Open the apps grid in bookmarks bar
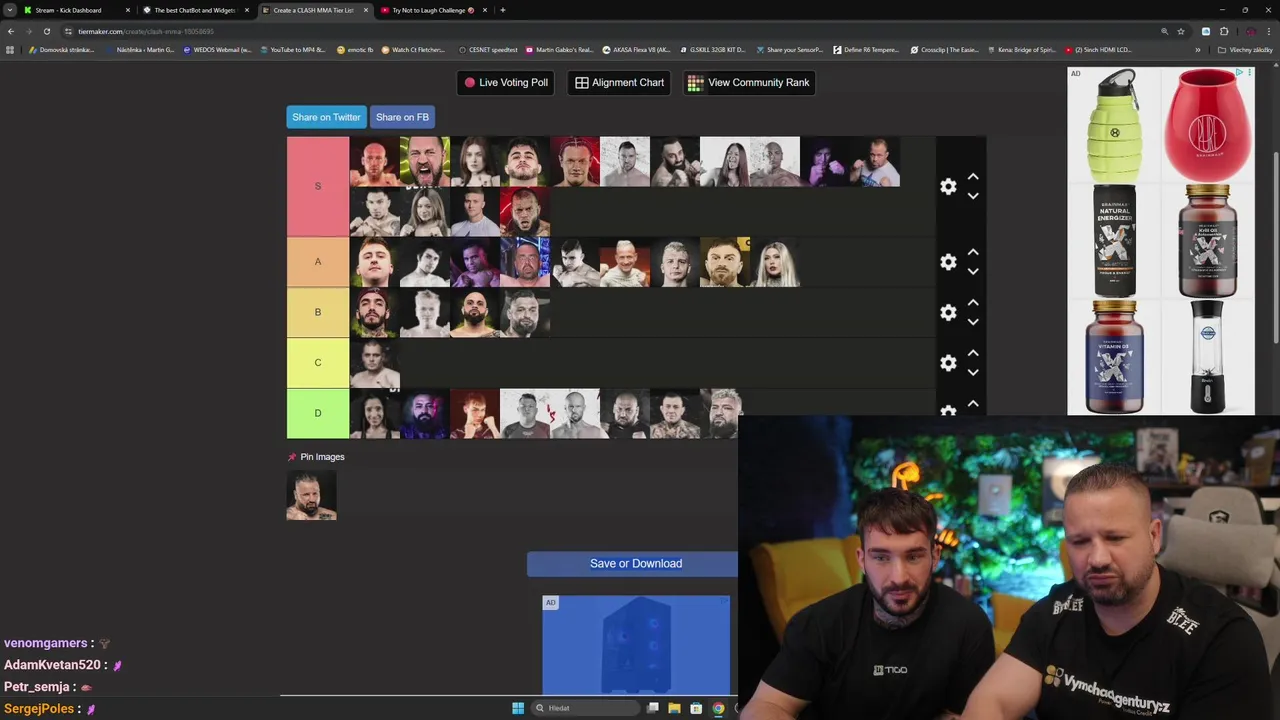The image size is (1280, 720). coord(10,49)
